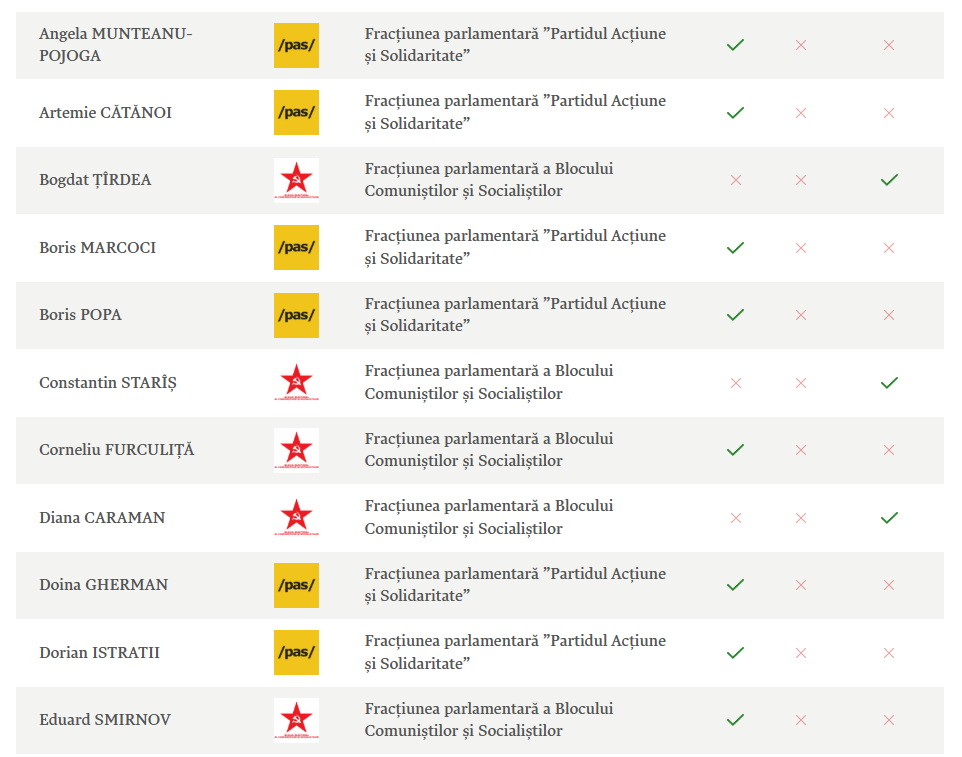The width and height of the screenshot is (962, 757).
Task: Click the PAS logo in Artemie CĂTĂNOI's row
Action: pyautogui.click(x=296, y=112)
